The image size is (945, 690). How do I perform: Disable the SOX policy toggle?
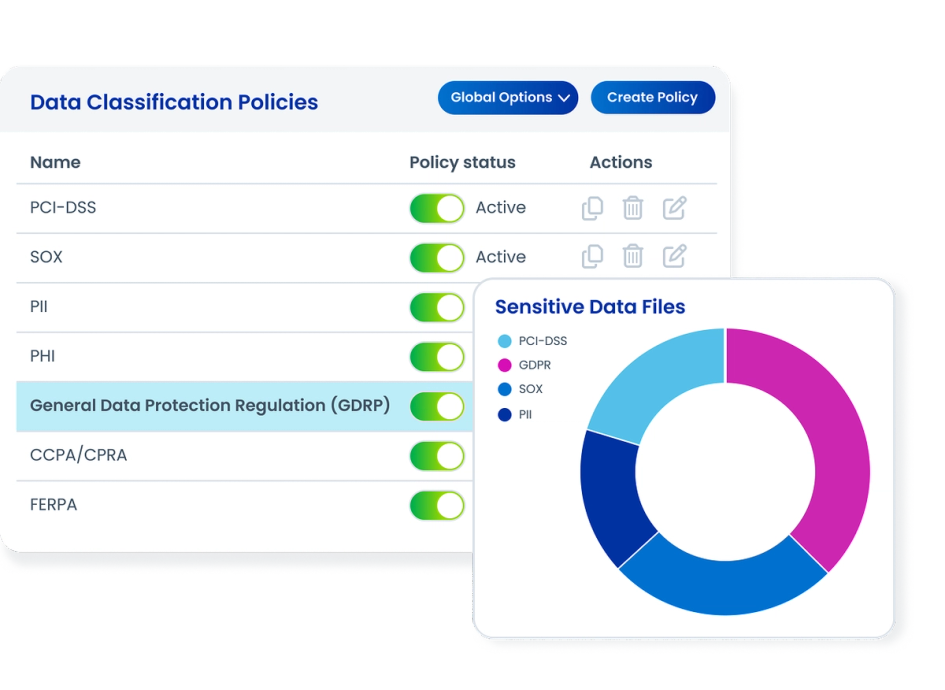pyautogui.click(x=437, y=258)
